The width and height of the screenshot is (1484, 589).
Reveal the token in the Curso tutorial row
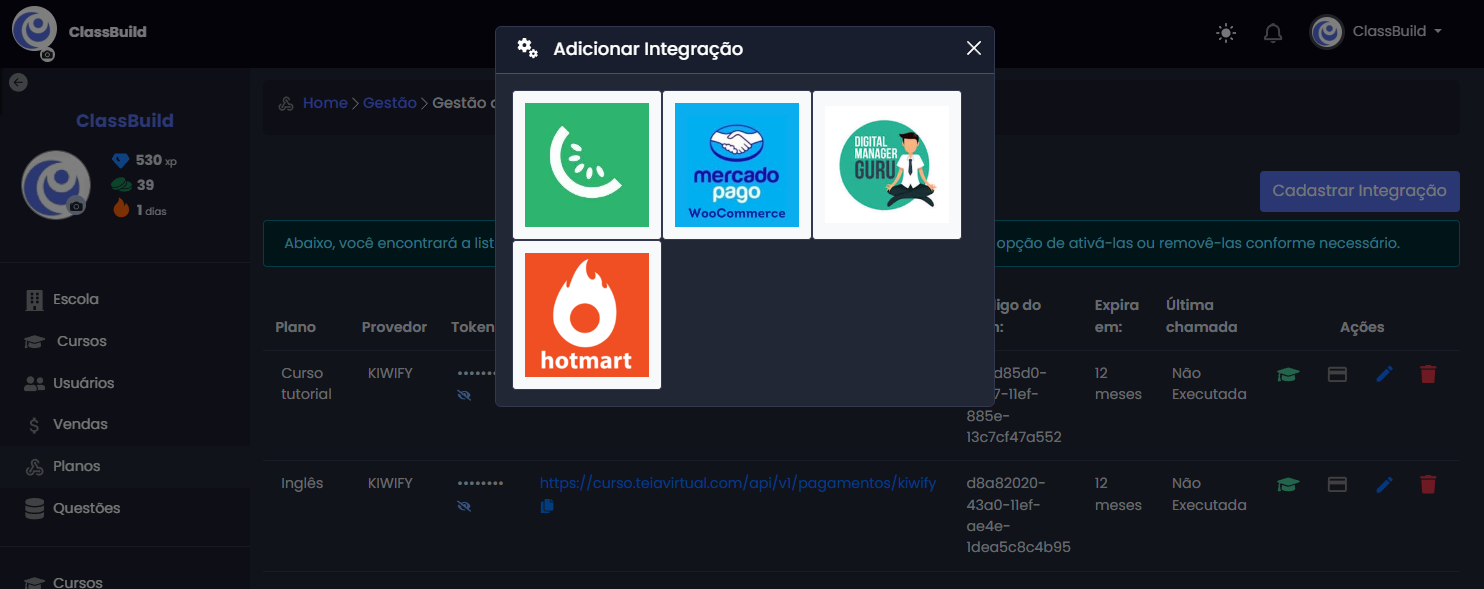pos(464,395)
